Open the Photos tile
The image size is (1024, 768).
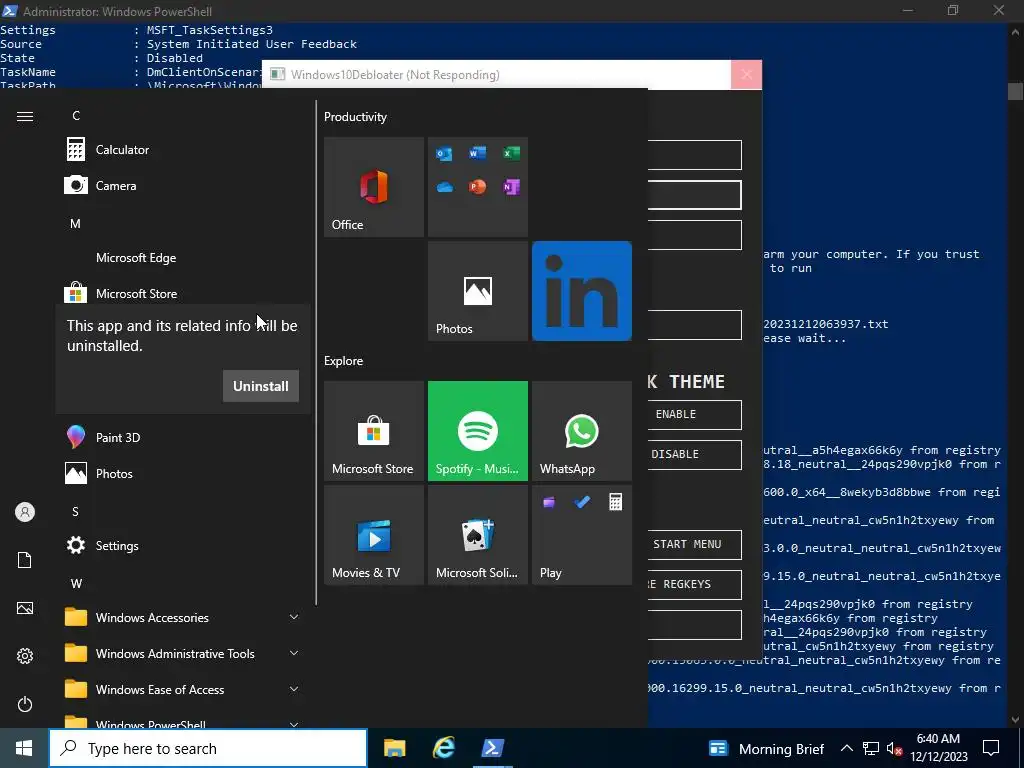477,291
